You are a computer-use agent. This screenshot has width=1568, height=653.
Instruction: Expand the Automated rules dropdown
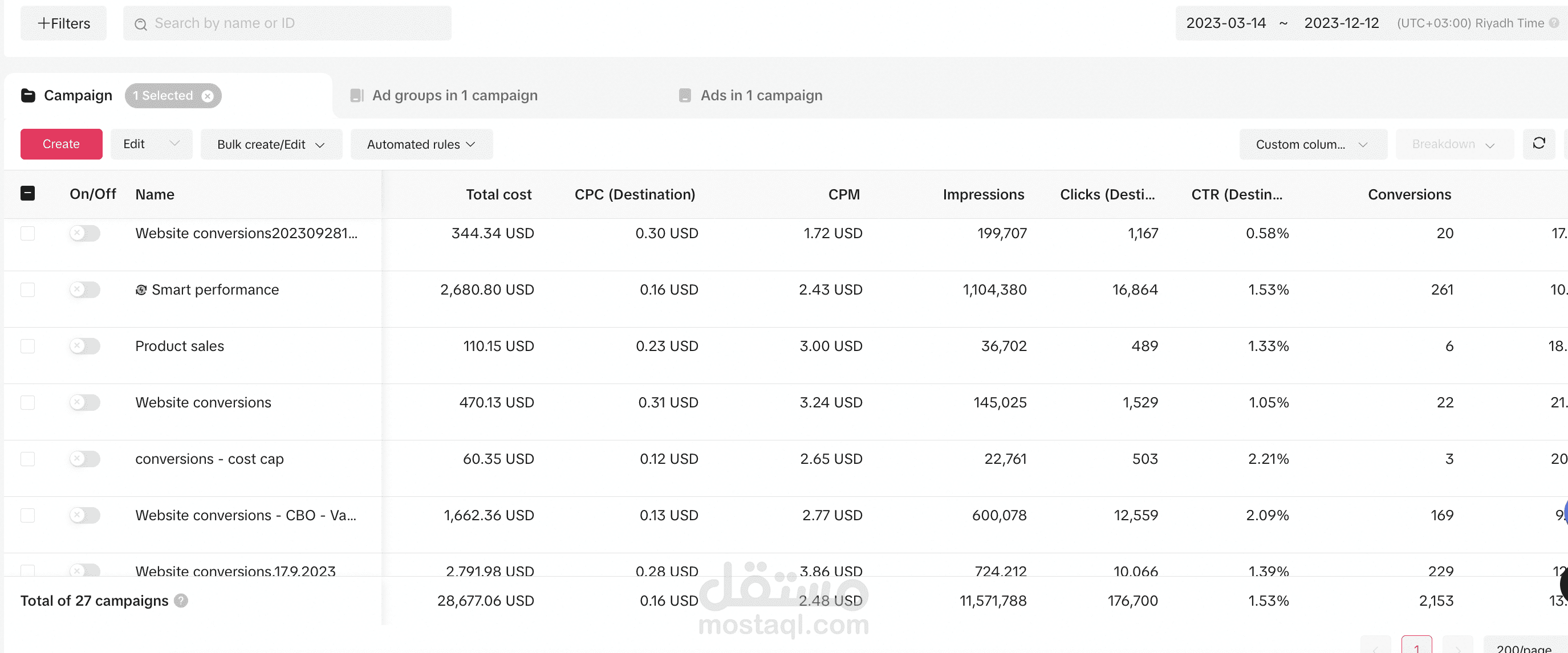[x=421, y=144]
